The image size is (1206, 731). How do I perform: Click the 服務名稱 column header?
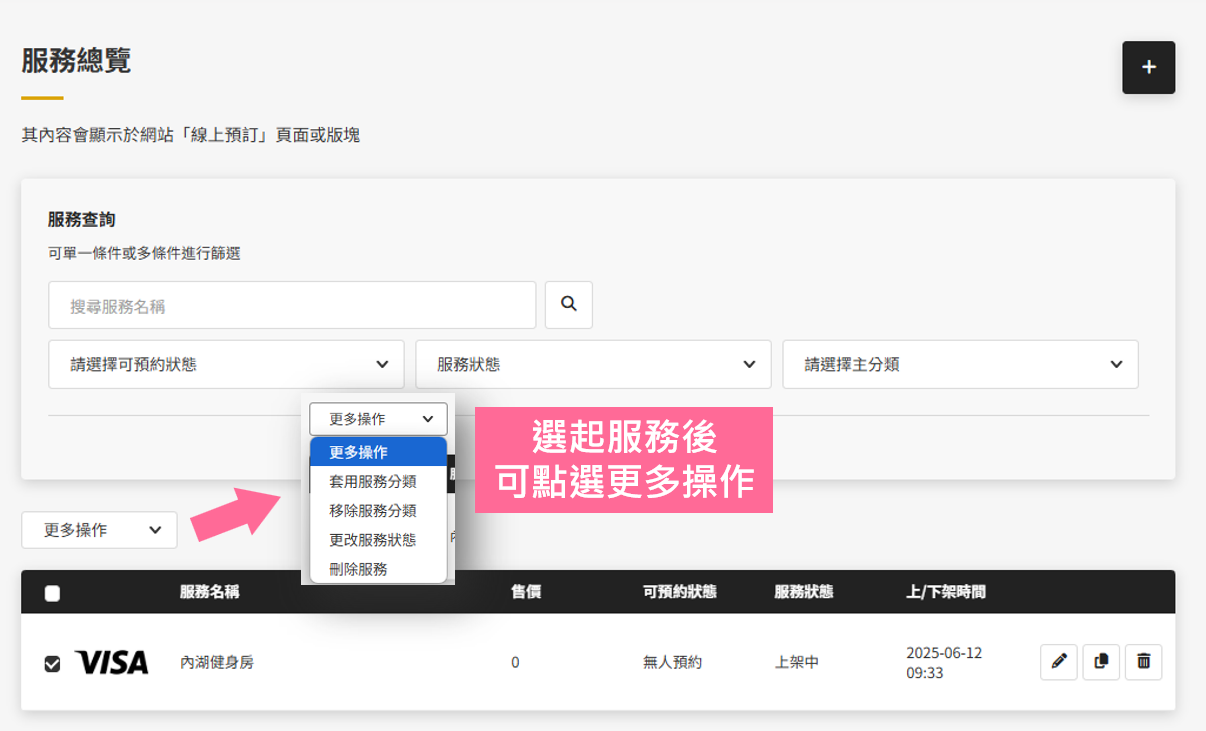coord(209,592)
